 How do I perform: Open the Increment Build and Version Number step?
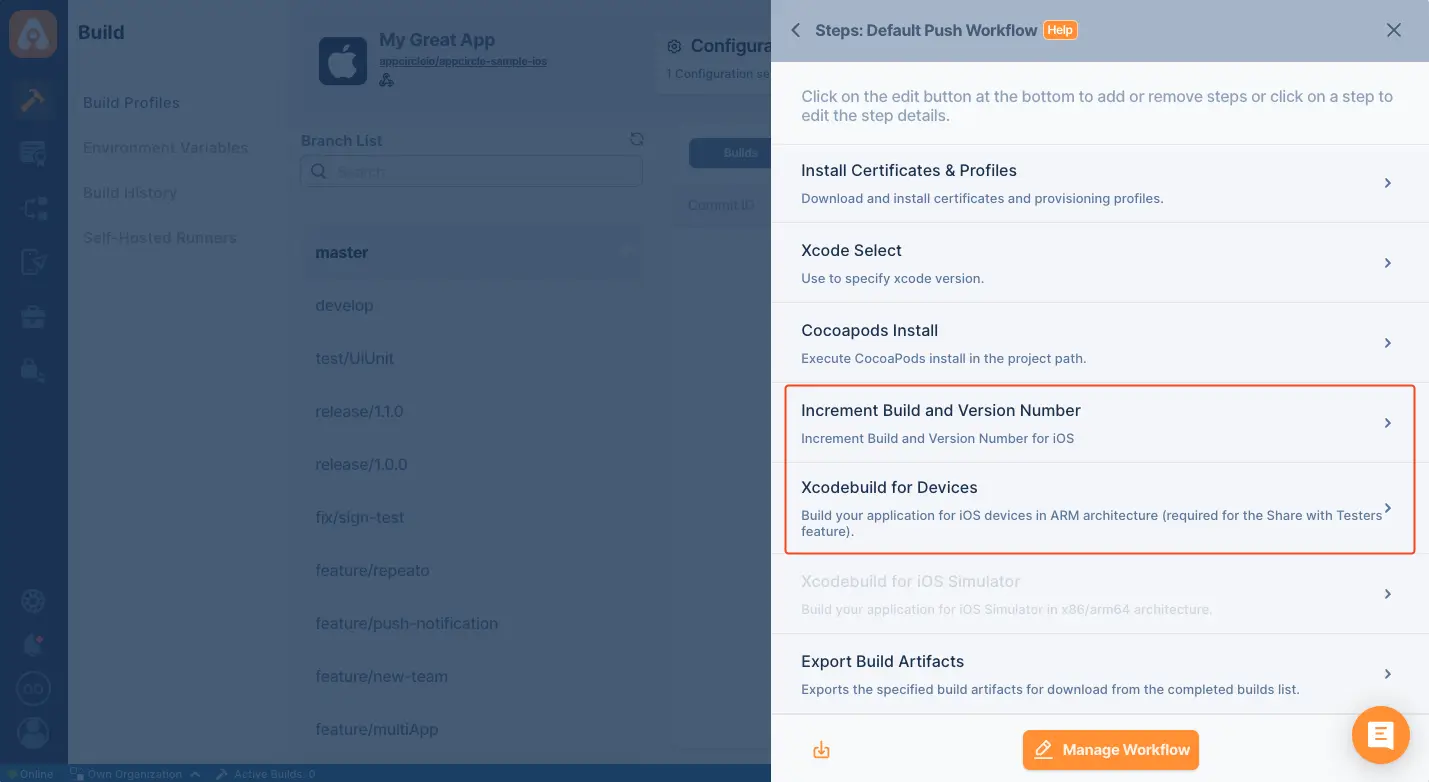tap(1100, 423)
